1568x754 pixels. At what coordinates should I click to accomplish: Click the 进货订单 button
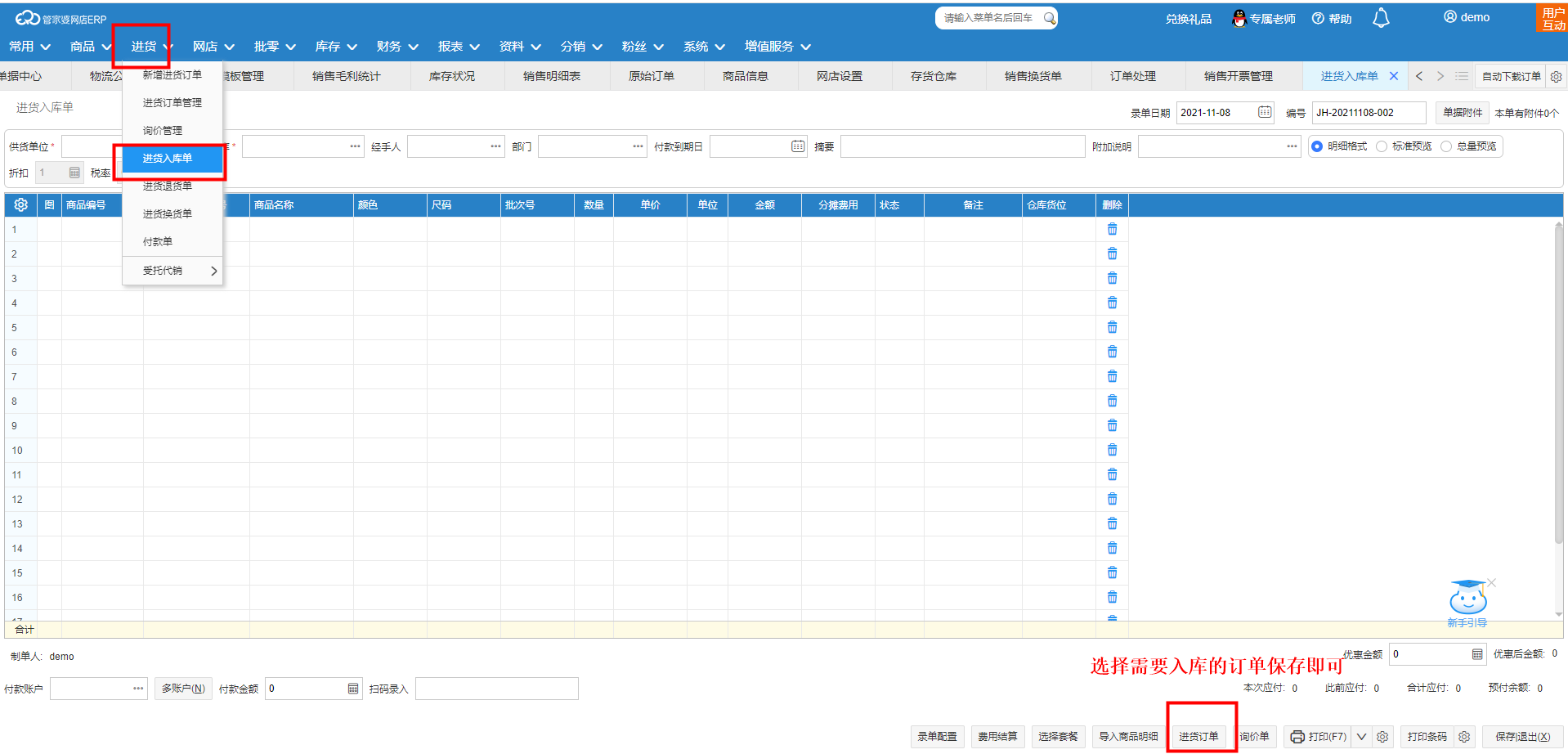coord(1198,737)
